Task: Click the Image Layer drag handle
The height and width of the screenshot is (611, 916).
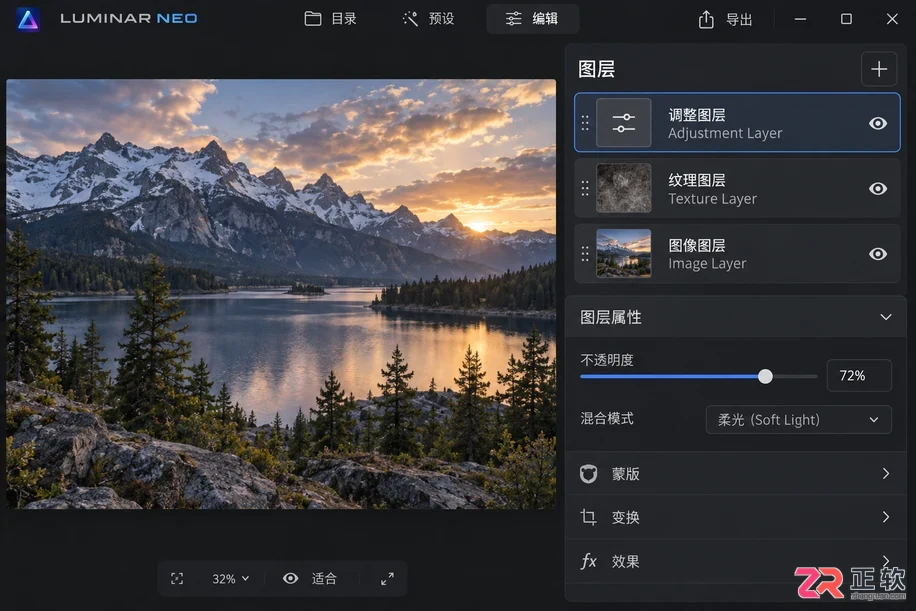Action: [x=585, y=254]
